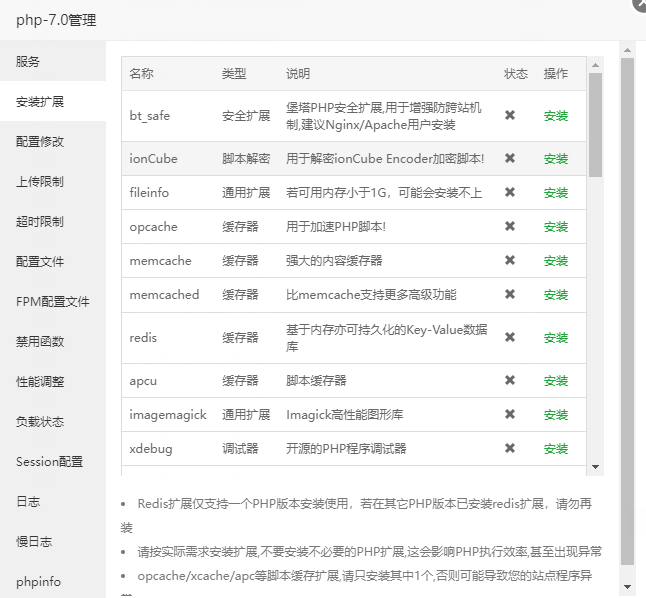
Task: Click the 脚本解密 type cell
Action: [246, 159]
